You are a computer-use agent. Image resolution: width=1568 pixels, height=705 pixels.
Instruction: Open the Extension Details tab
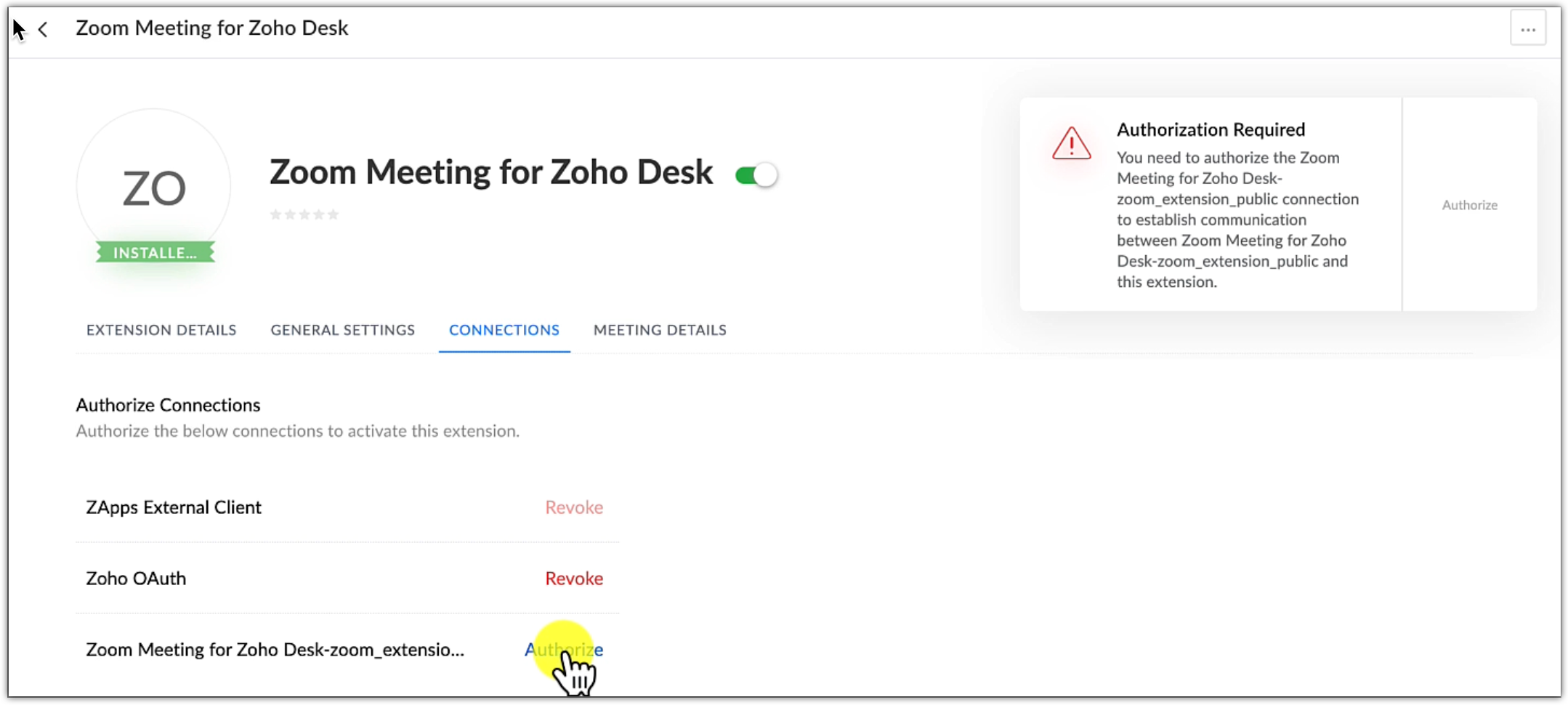tap(161, 330)
